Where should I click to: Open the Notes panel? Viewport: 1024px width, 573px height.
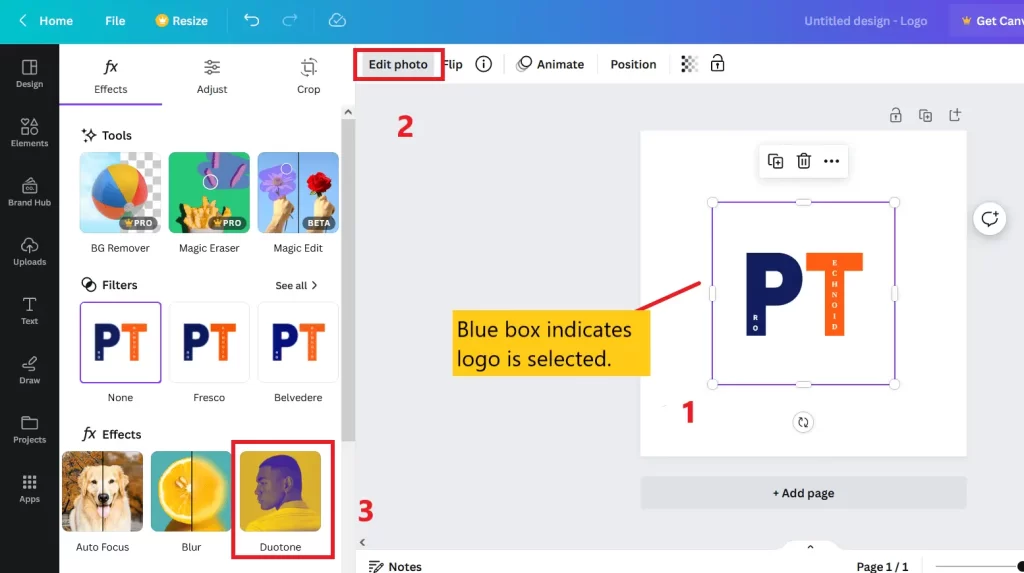coord(395,566)
